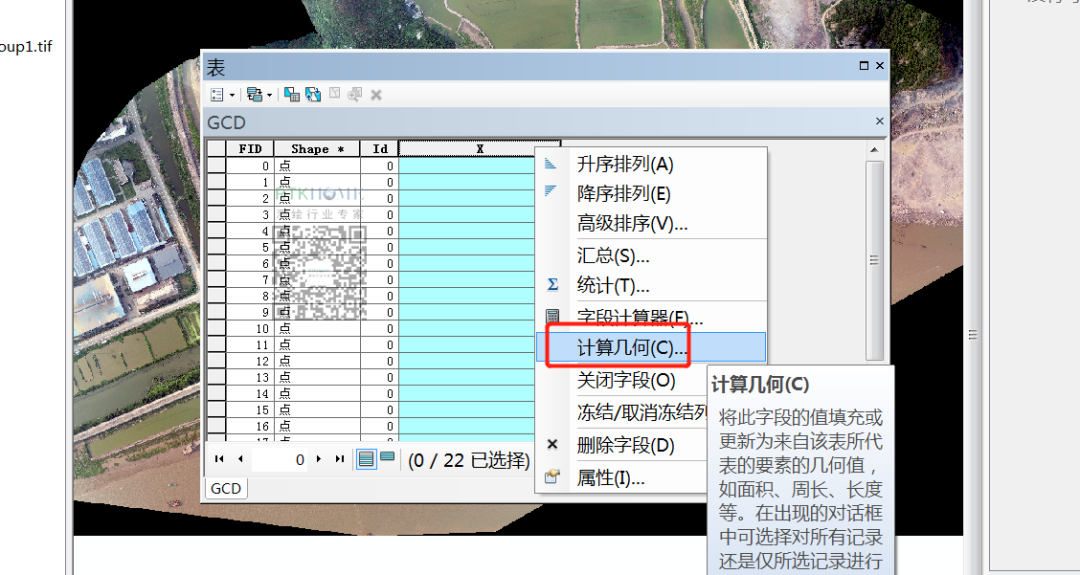Toggle Show selected records view
The width and height of the screenshot is (1080, 575).
[x=387, y=458]
